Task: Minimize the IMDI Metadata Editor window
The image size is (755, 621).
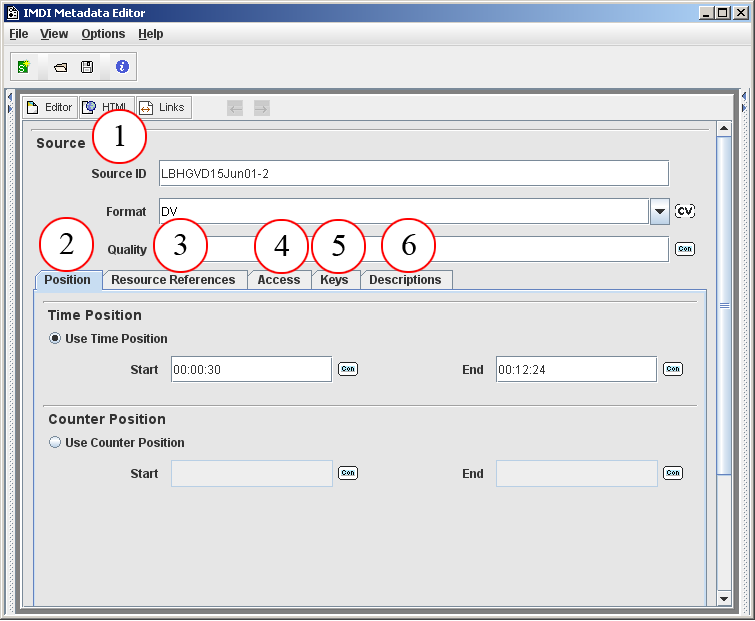Action: (706, 13)
